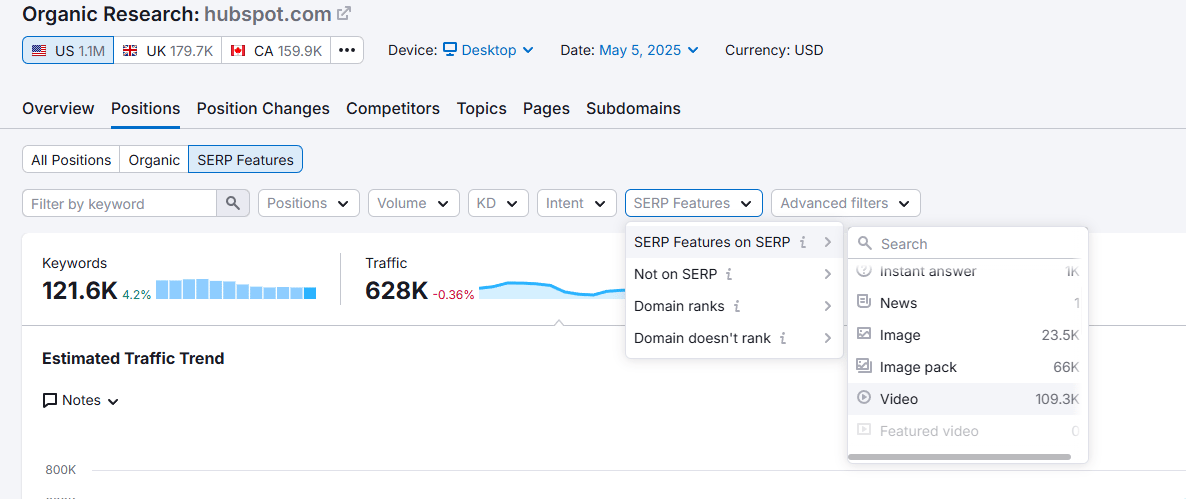Switch to All Positions view
Screen dimensions: 1186x499
click(71, 160)
